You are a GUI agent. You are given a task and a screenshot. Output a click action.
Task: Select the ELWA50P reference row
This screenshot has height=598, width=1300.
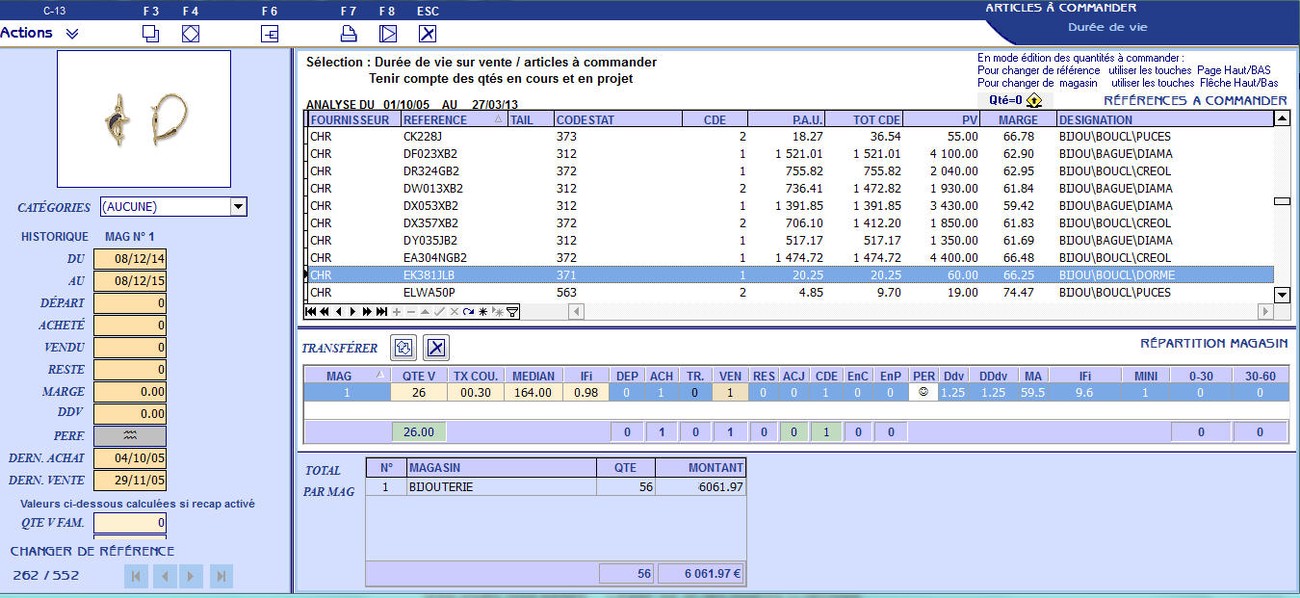(429, 293)
